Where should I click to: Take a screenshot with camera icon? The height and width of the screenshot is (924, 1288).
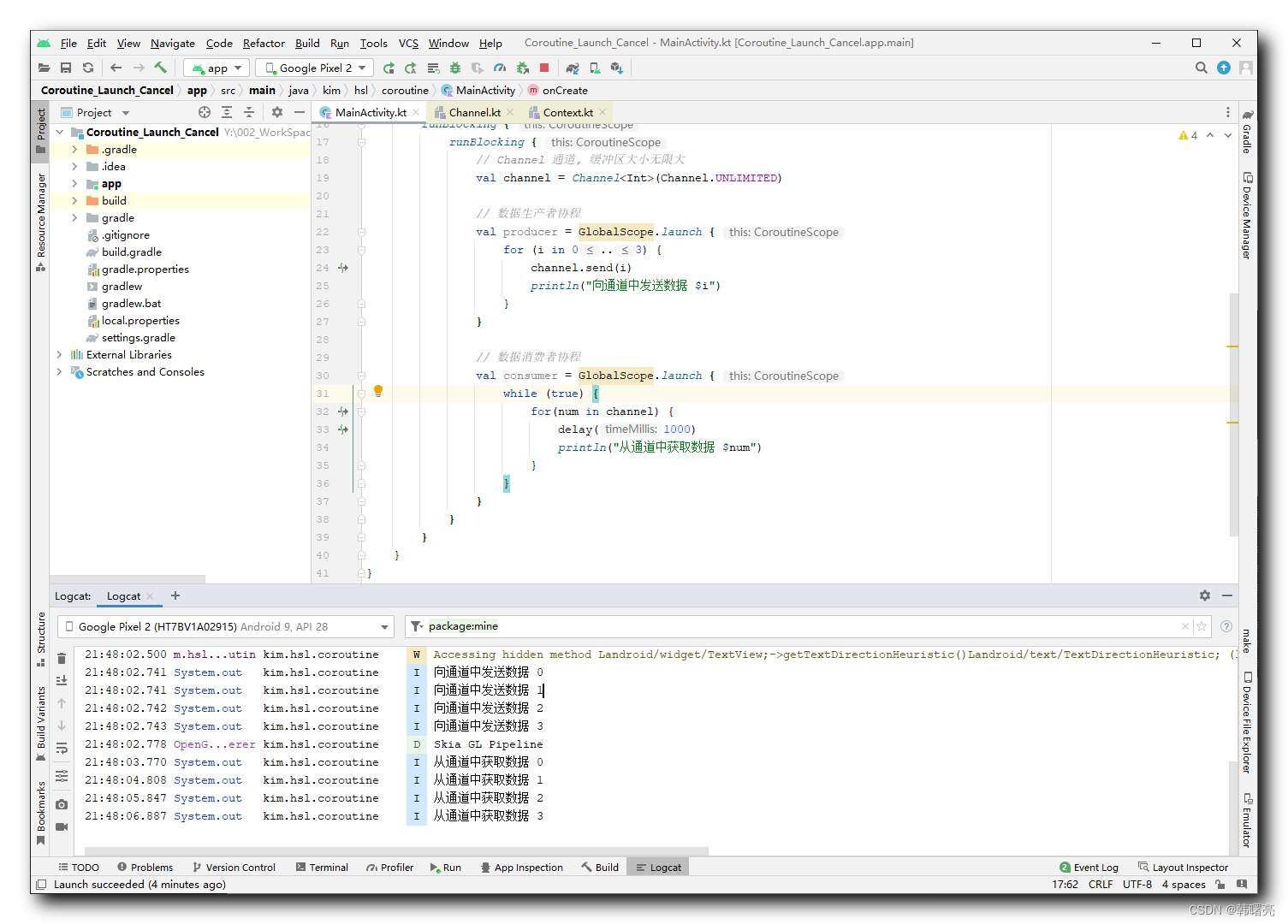click(62, 804)
